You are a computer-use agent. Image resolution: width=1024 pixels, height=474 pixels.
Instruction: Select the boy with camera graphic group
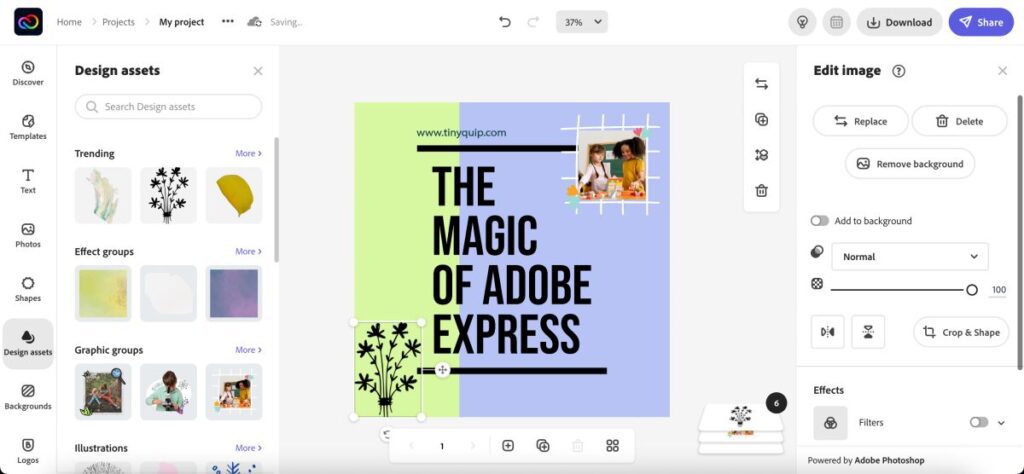point(168,392)
